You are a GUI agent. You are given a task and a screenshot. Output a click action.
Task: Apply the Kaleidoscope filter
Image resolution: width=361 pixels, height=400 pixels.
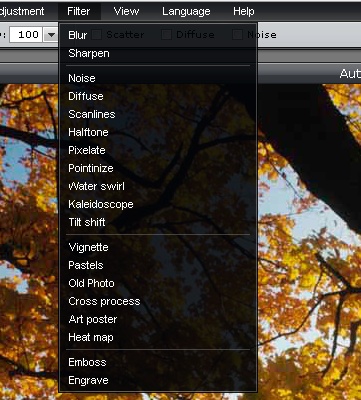(x=158, y=204)
